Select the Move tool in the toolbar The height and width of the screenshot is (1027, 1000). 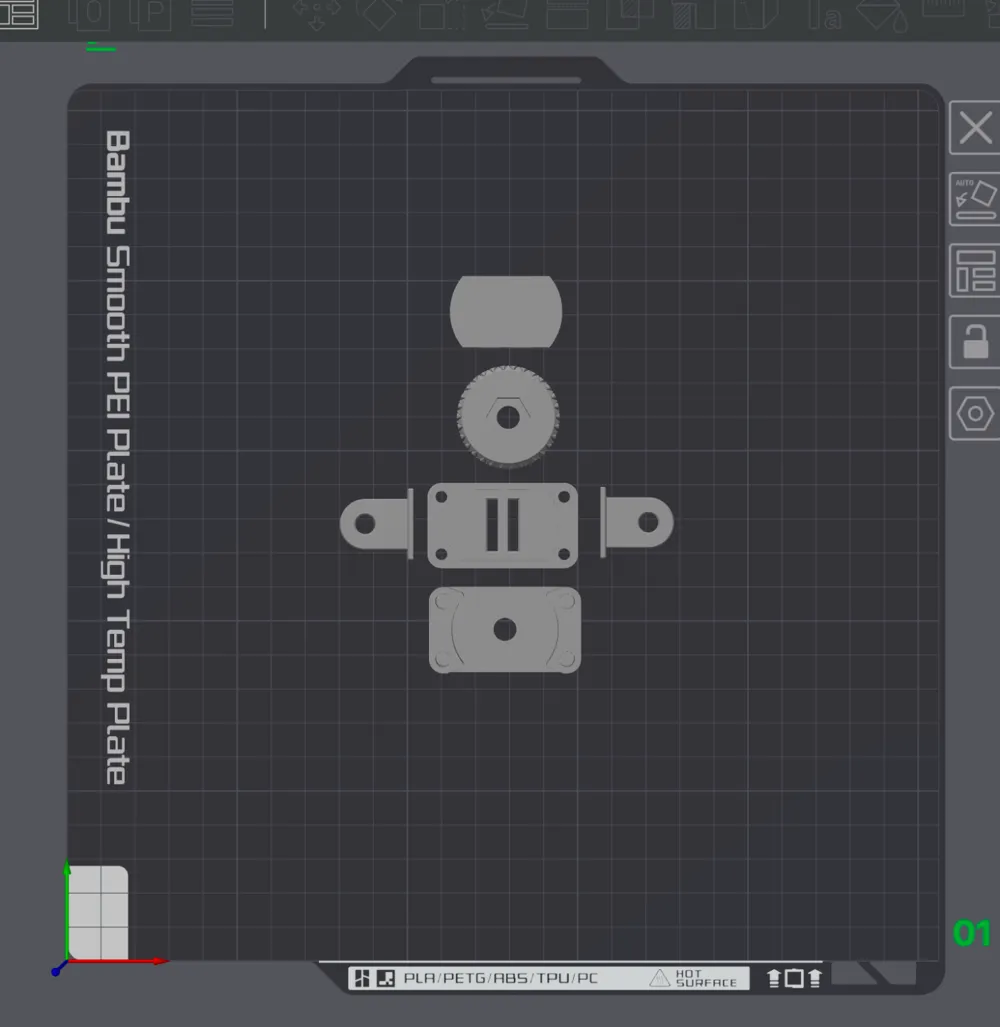316,14
